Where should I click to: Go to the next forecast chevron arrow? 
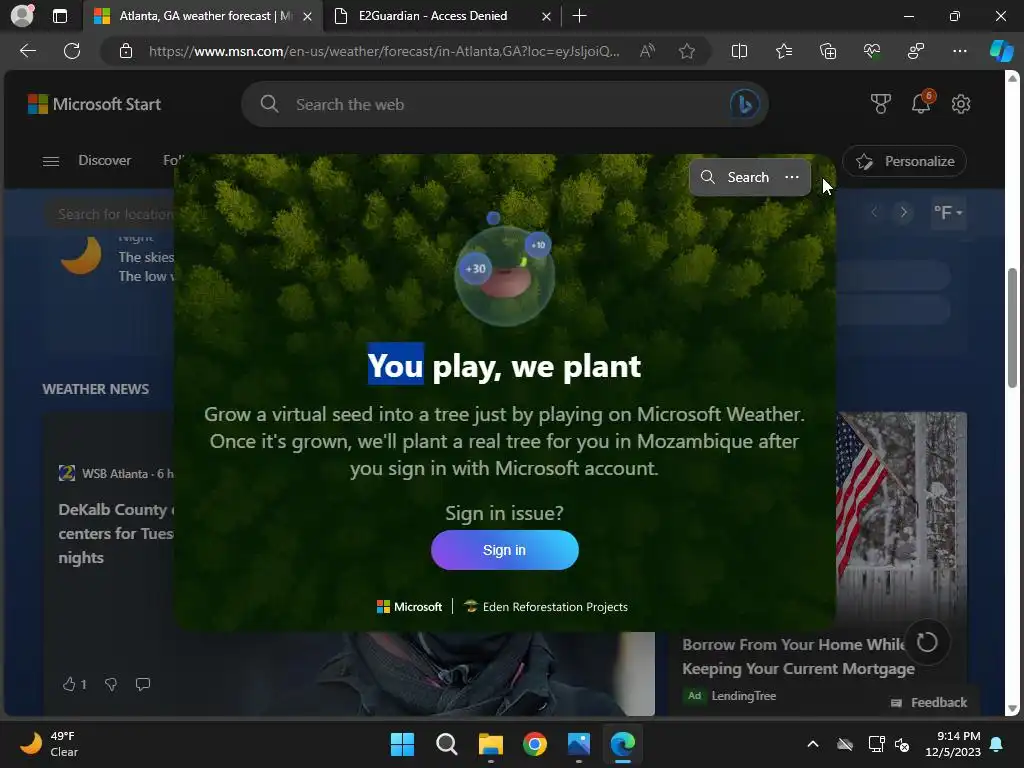(903, 212)
